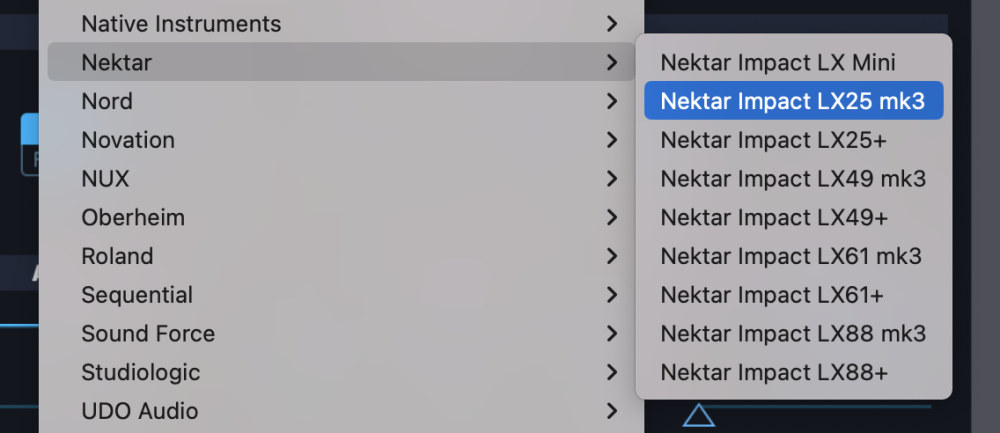Open the Novation submenu
The height and width of the screenshot is (433, 1000).
coord(128,140)
